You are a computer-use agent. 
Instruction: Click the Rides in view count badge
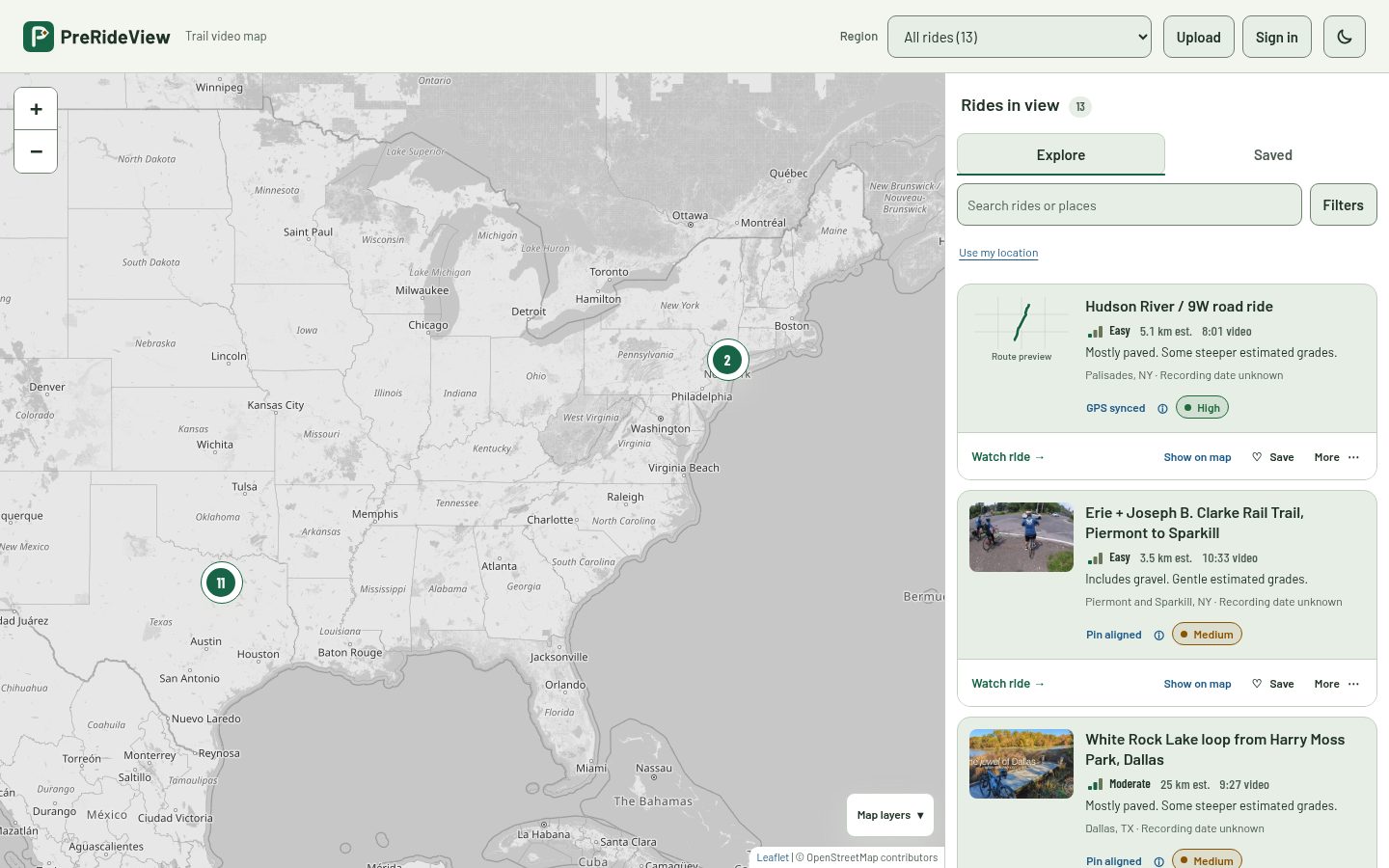(x=1080, y=106)
